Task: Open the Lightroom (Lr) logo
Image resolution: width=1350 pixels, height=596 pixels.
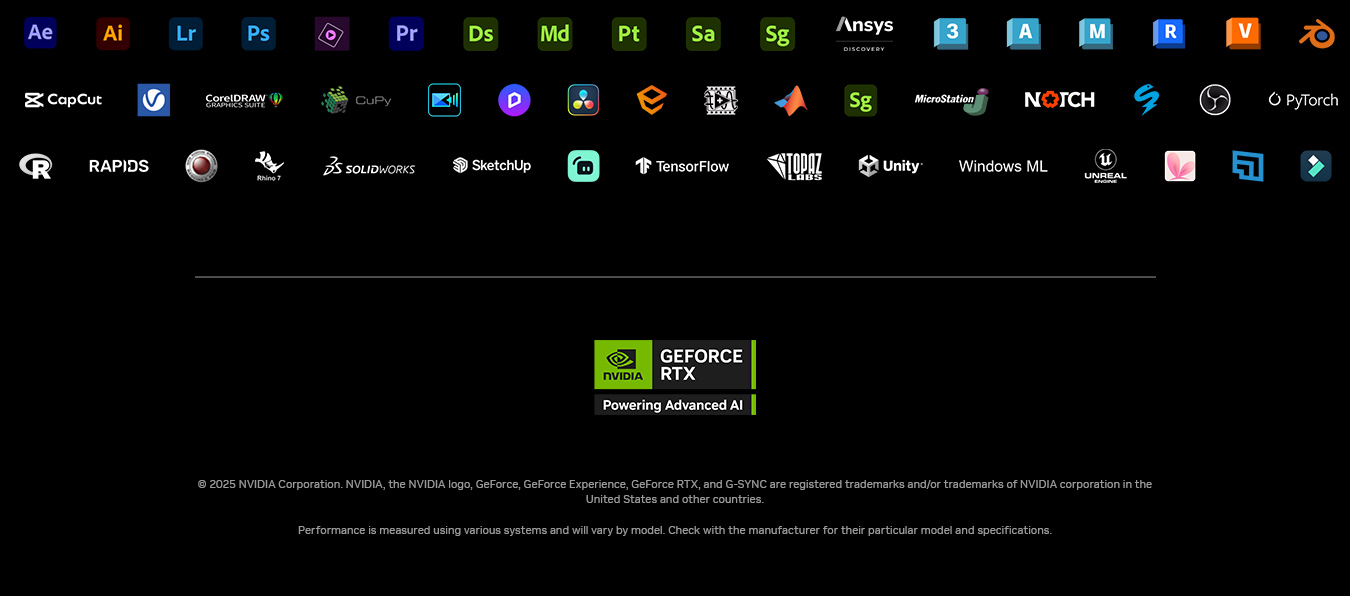Action: (x=186, y=33)
